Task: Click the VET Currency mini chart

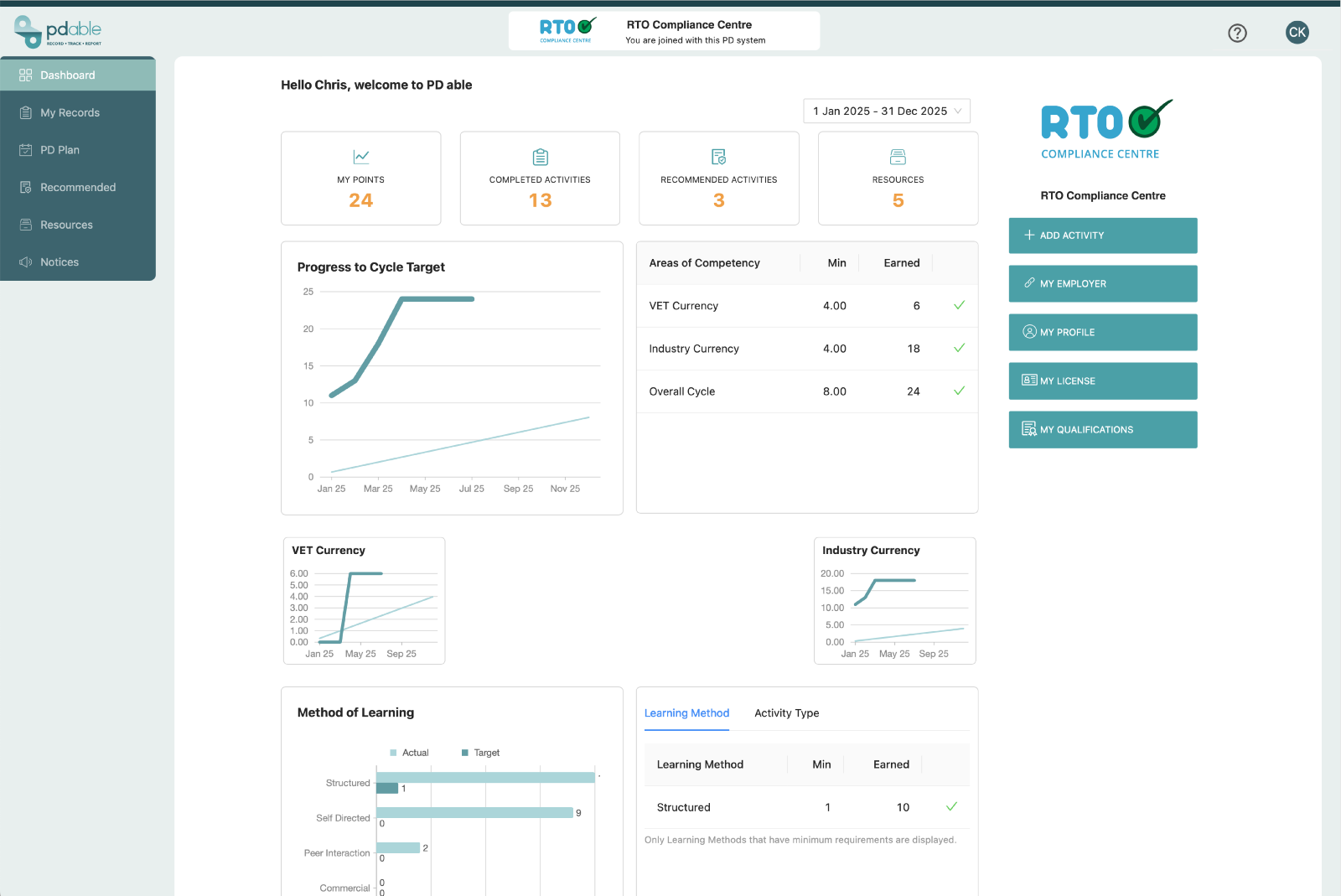Action: (x=364, y=607)
